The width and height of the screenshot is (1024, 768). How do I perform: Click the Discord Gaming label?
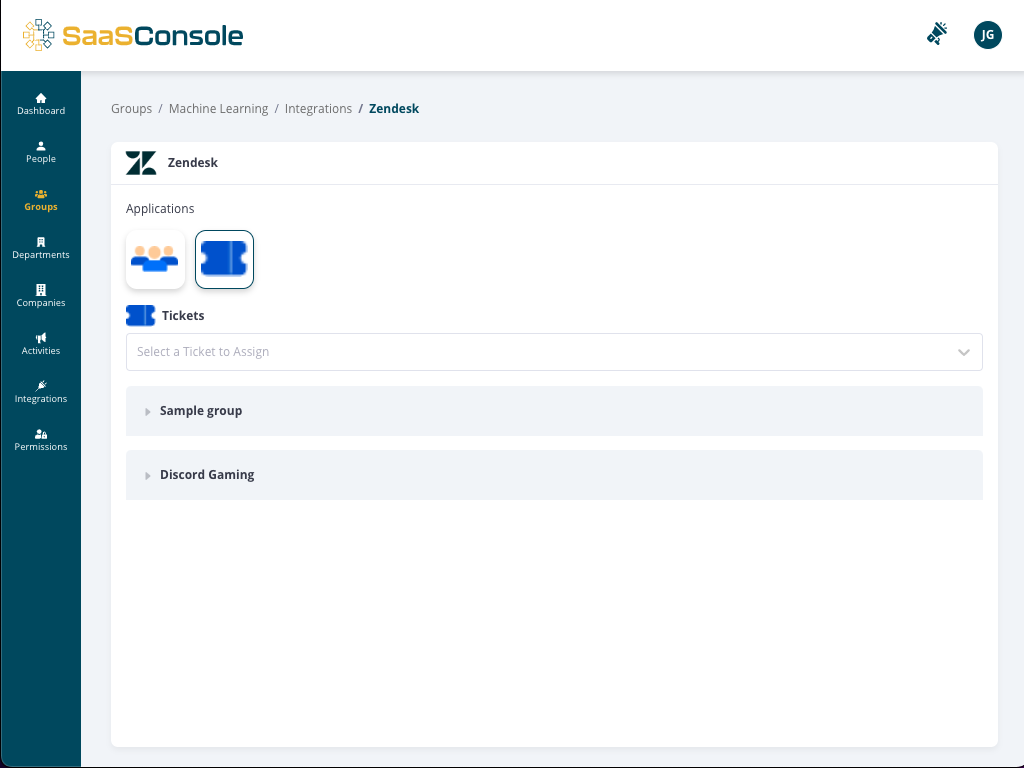point(207,475)
